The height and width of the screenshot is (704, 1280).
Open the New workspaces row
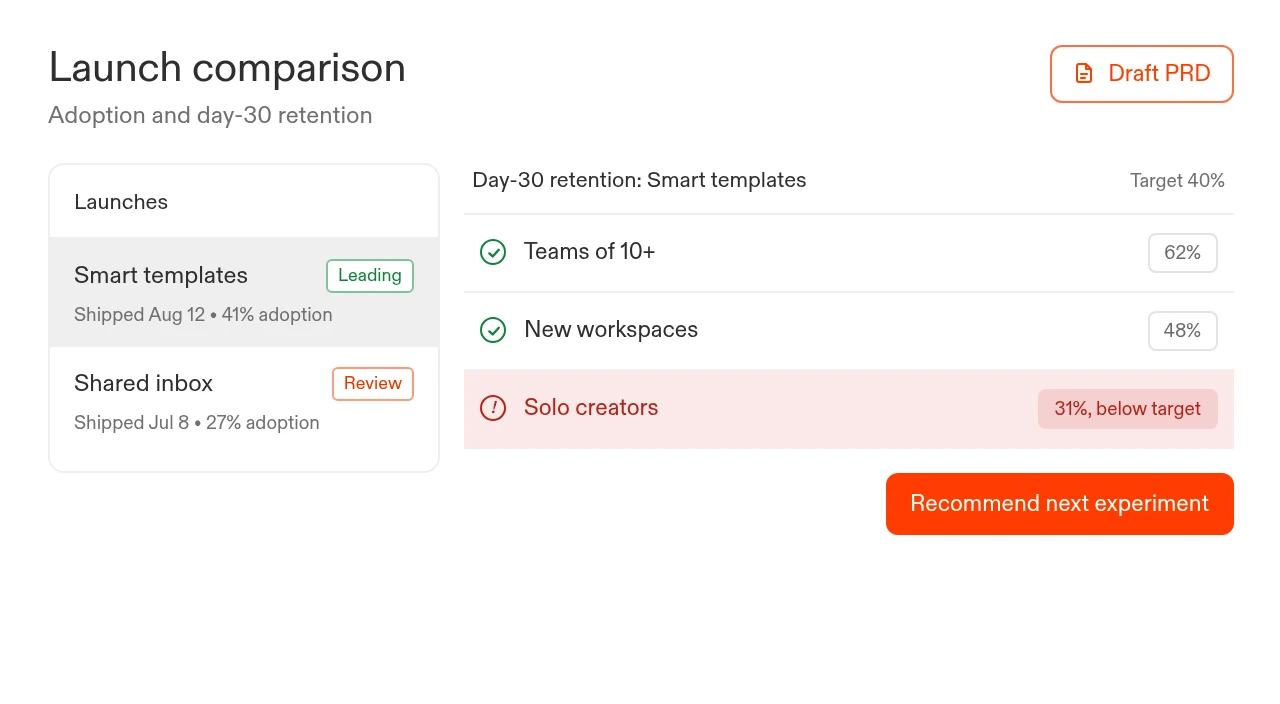[x=849, y=331]
